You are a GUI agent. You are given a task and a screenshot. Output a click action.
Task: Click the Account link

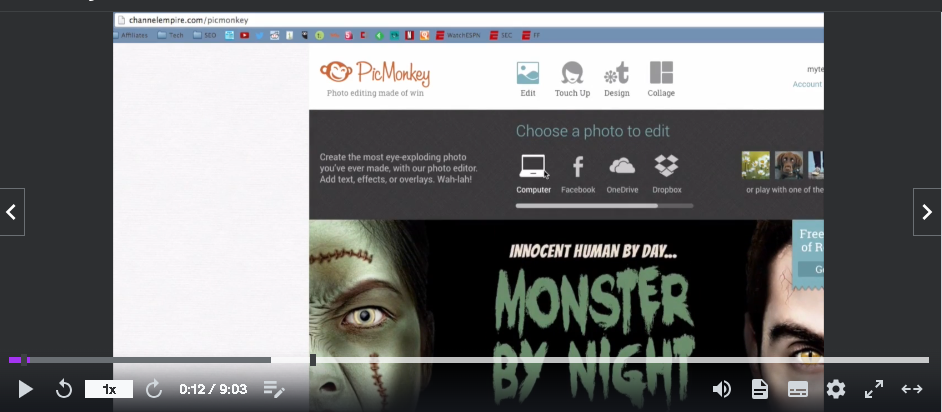click(x=807, y=84)
